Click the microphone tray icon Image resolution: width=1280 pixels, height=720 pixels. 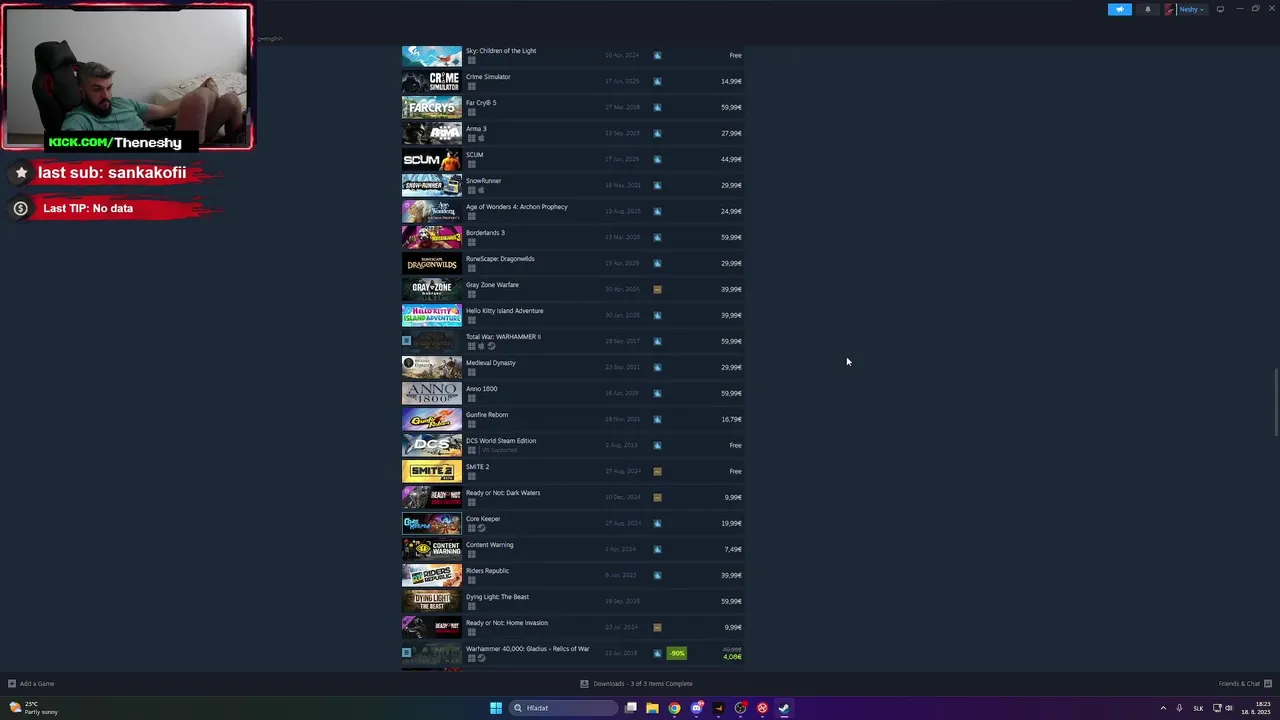pyautogui.click(x=1179, y=708)
